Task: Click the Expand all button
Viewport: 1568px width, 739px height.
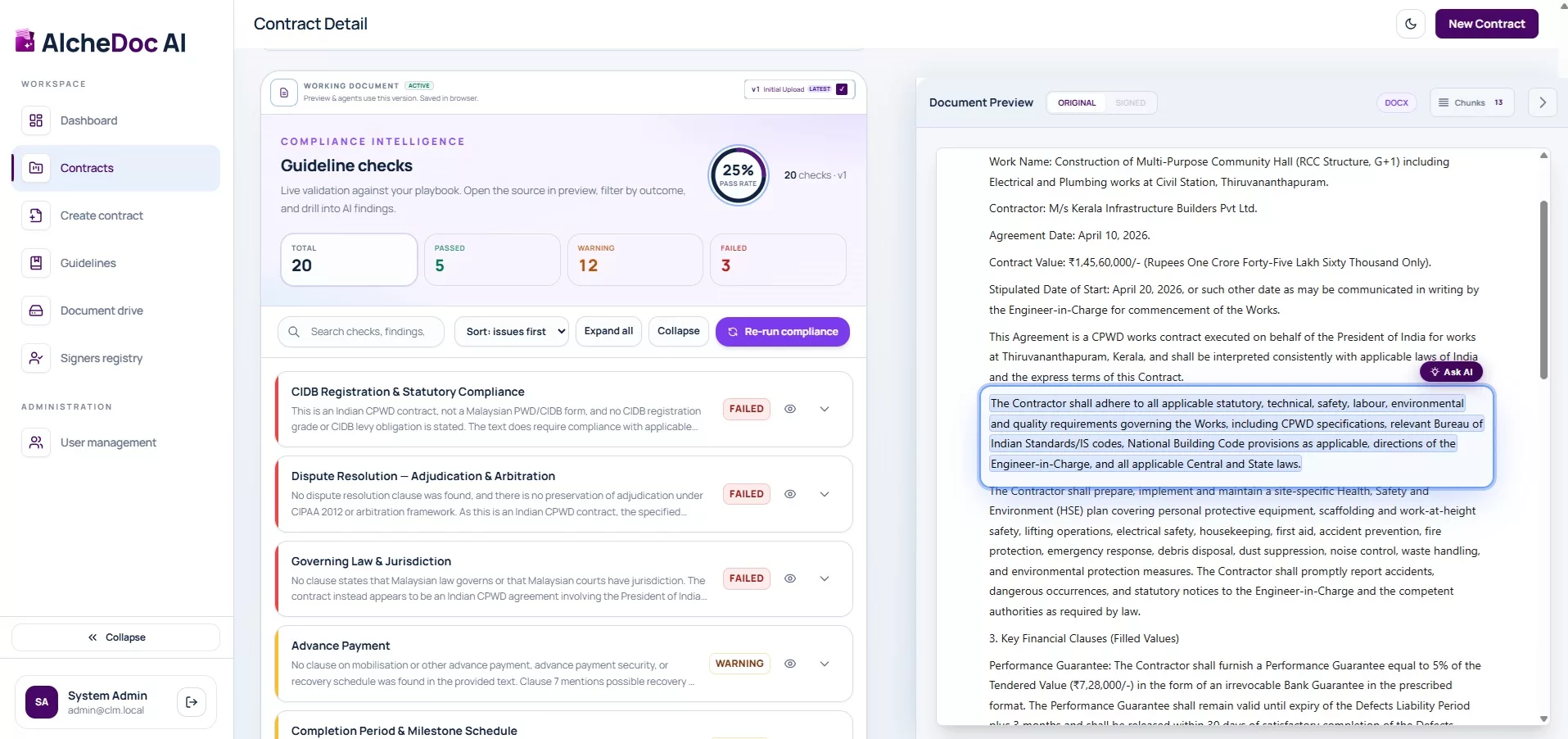Action: pyautogui.click(x=608, y=331)
